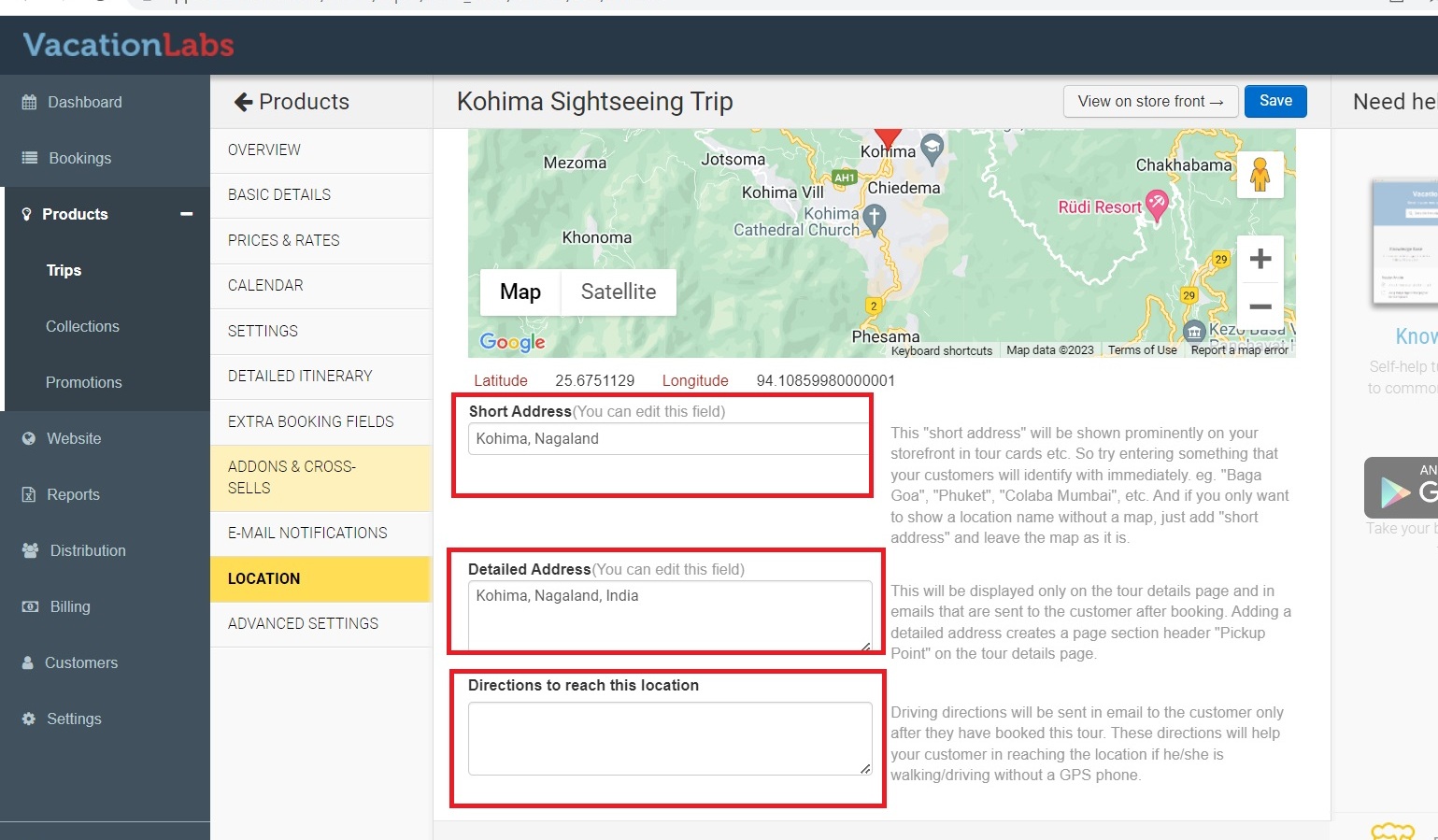The image size is (1438, 840).
Task: Click the Settings gear icon in sidebar
Action: [29, 719]
